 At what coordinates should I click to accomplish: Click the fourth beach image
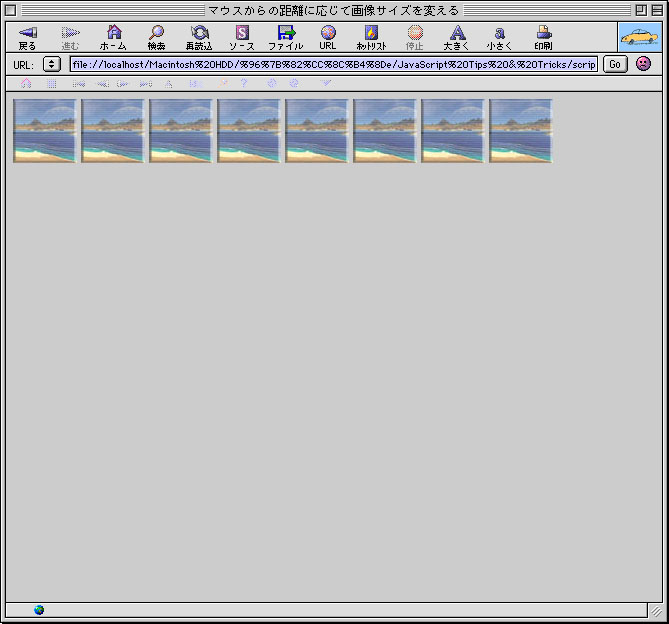tap(249, 131)
